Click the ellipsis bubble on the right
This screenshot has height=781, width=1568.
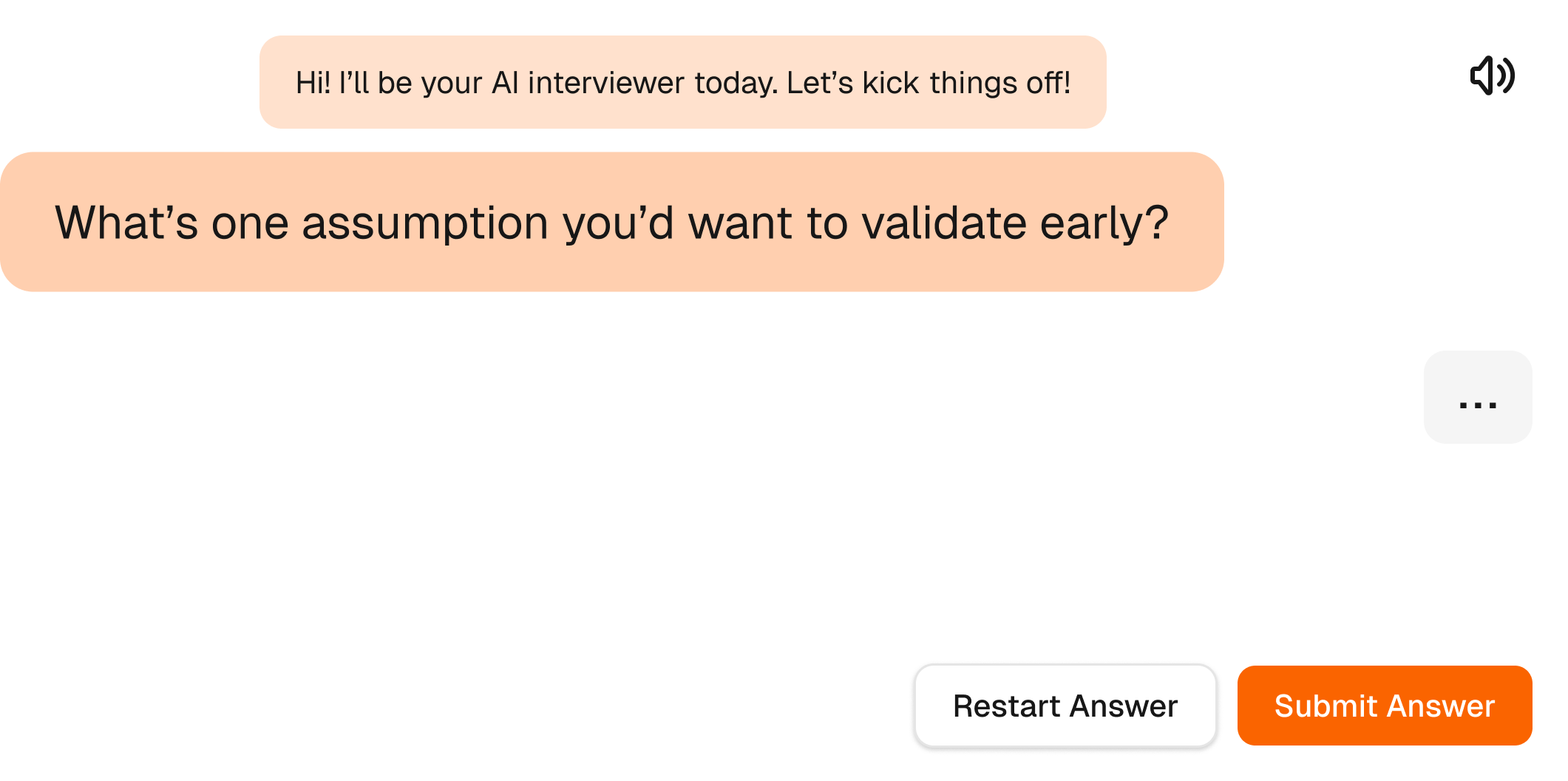coord(1478,397)
